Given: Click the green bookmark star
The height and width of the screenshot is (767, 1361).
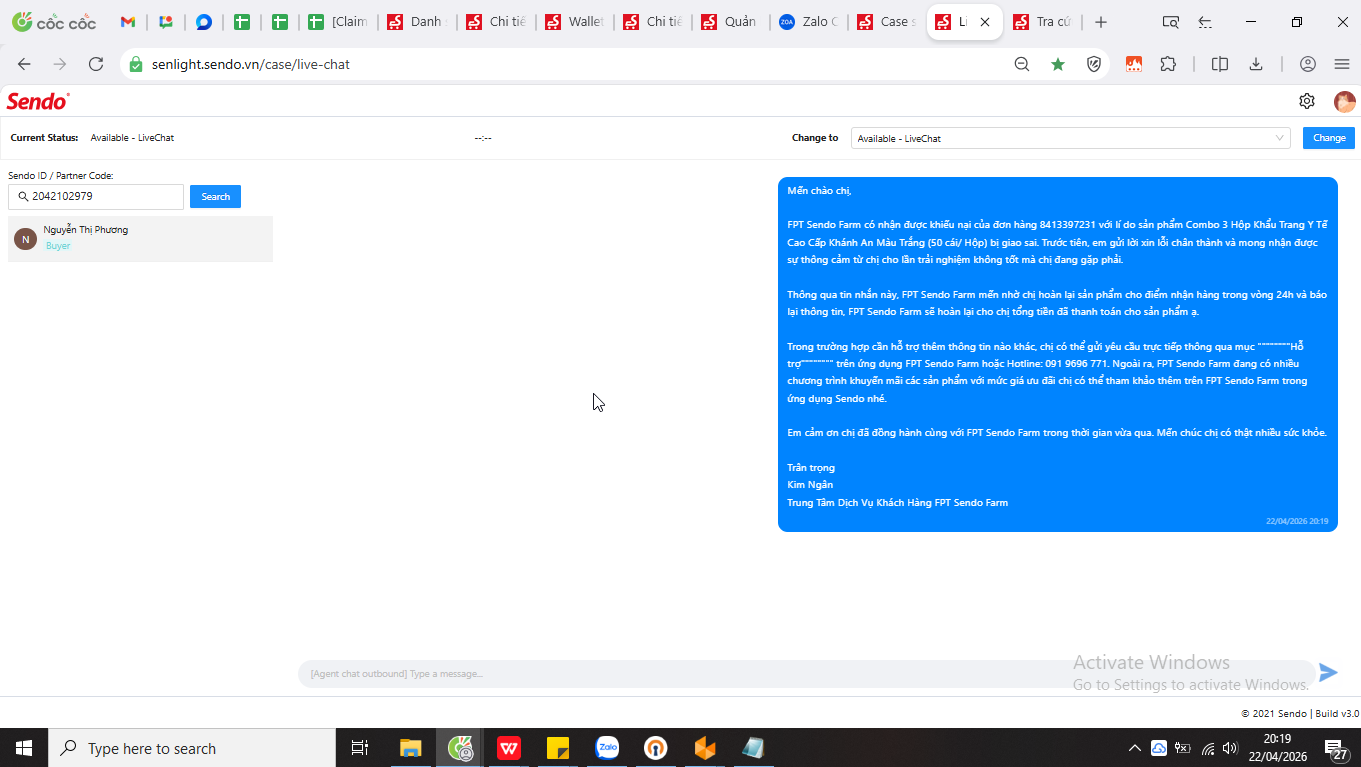Looking at the screenshot, I should coord(1058,64).
